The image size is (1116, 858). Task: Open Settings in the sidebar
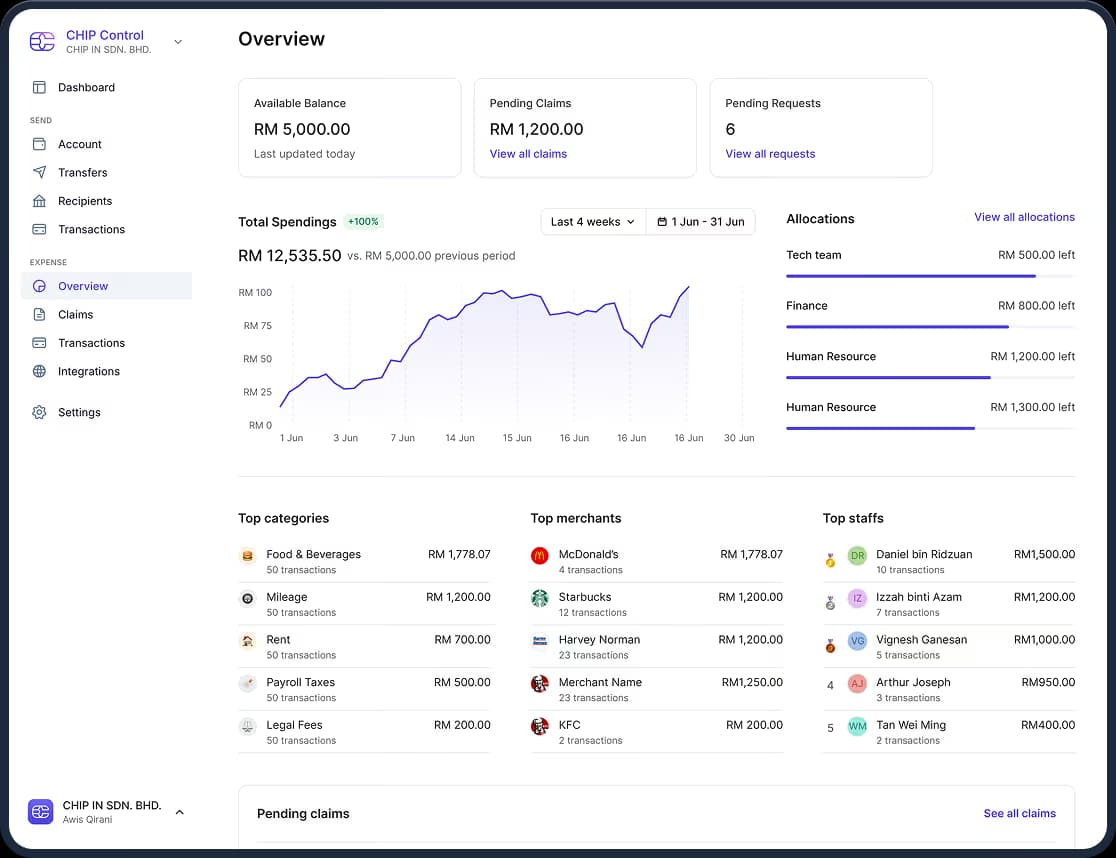(107, 412)
